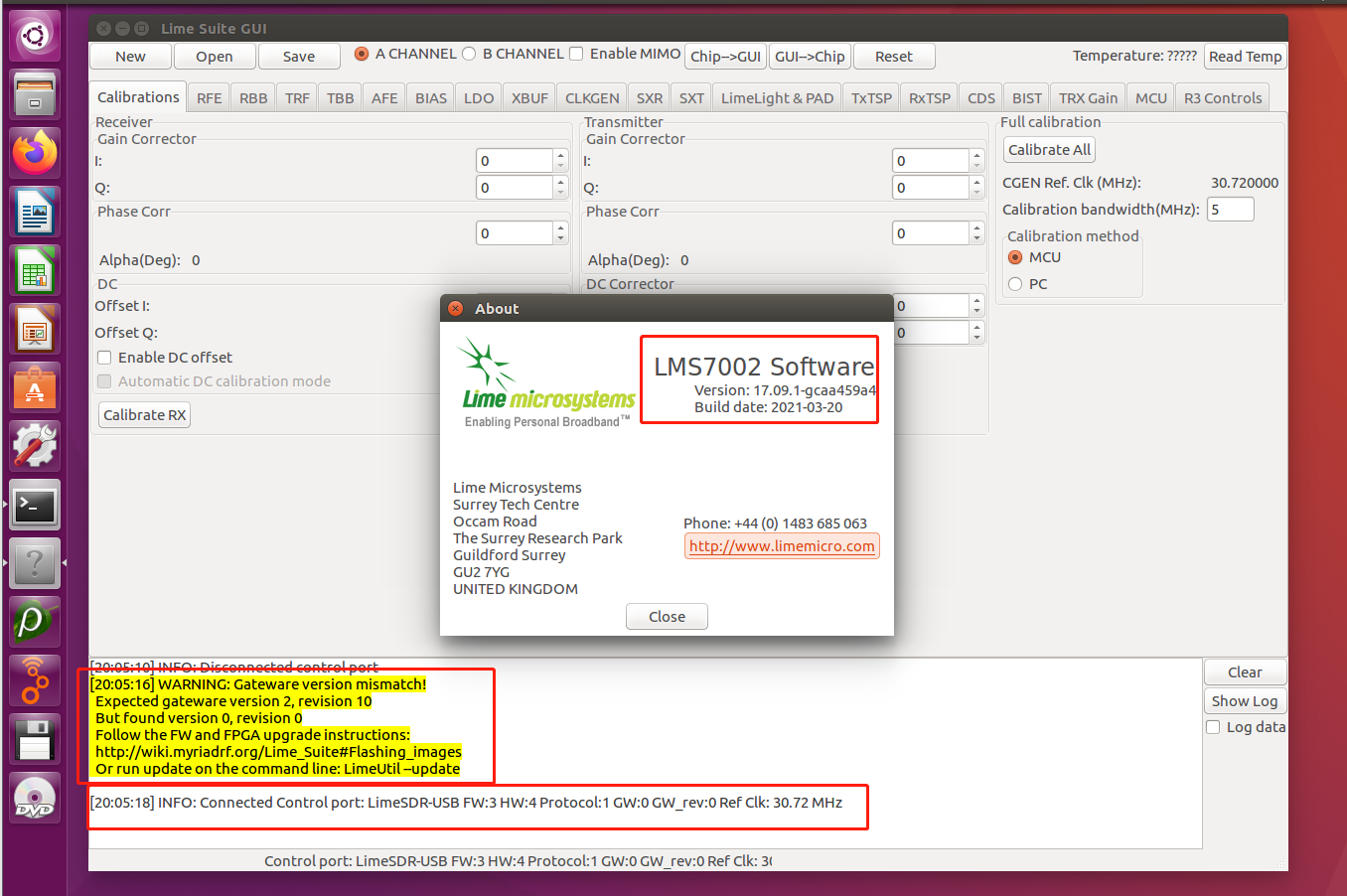
Task: Click the Calibration bandwidth input field
Action: tap(1230, 210)
